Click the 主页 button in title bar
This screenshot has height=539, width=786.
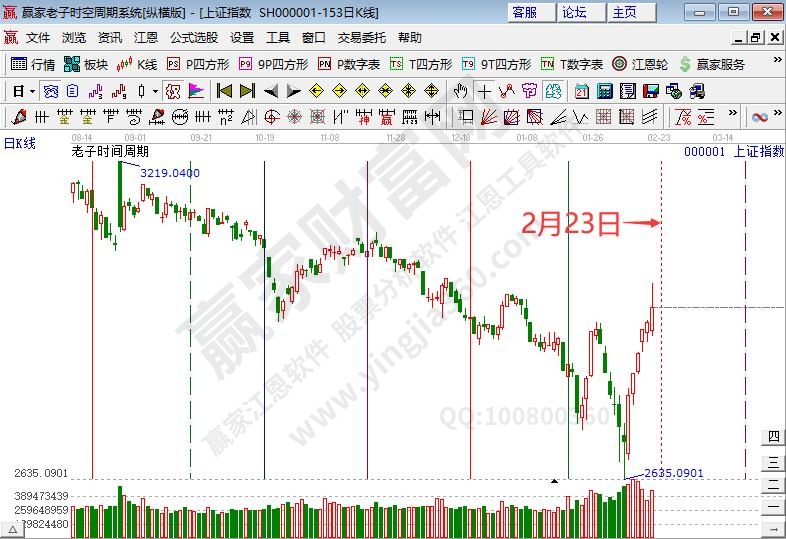pyautogui.click(x=631, y=12)
